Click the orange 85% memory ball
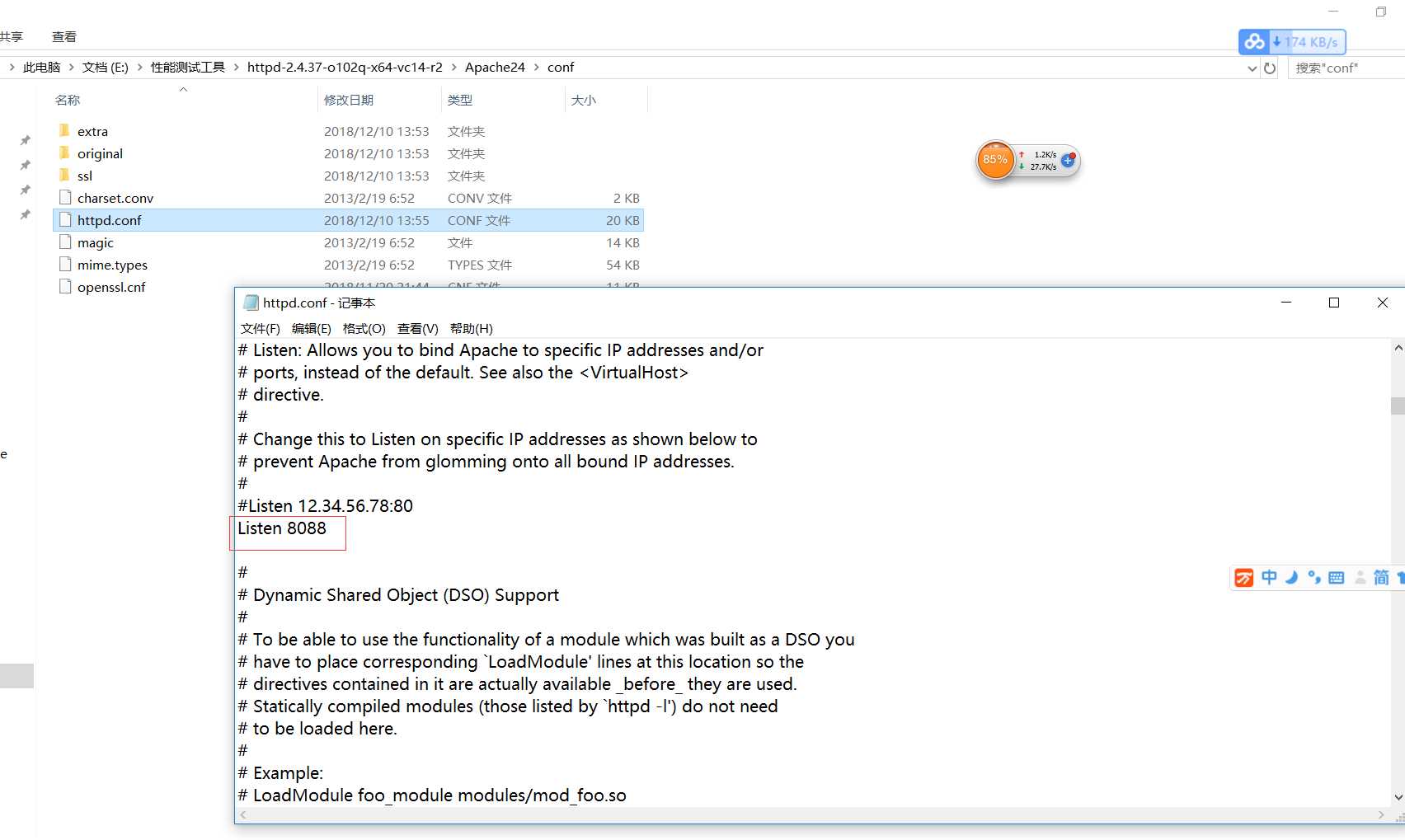 click(995, 160)
